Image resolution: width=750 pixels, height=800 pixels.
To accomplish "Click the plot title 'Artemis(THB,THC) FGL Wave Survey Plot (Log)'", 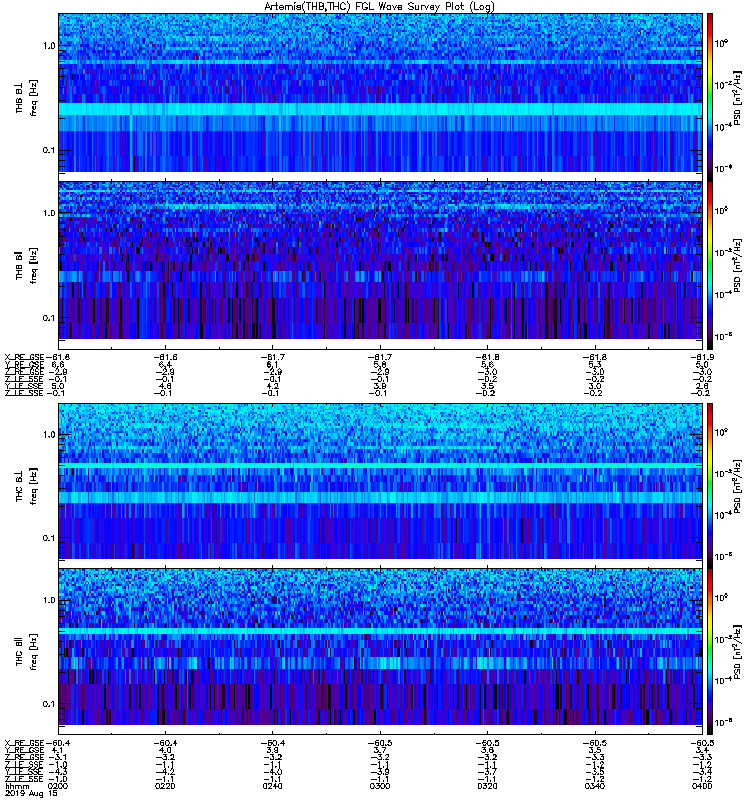I will [379, 7].
